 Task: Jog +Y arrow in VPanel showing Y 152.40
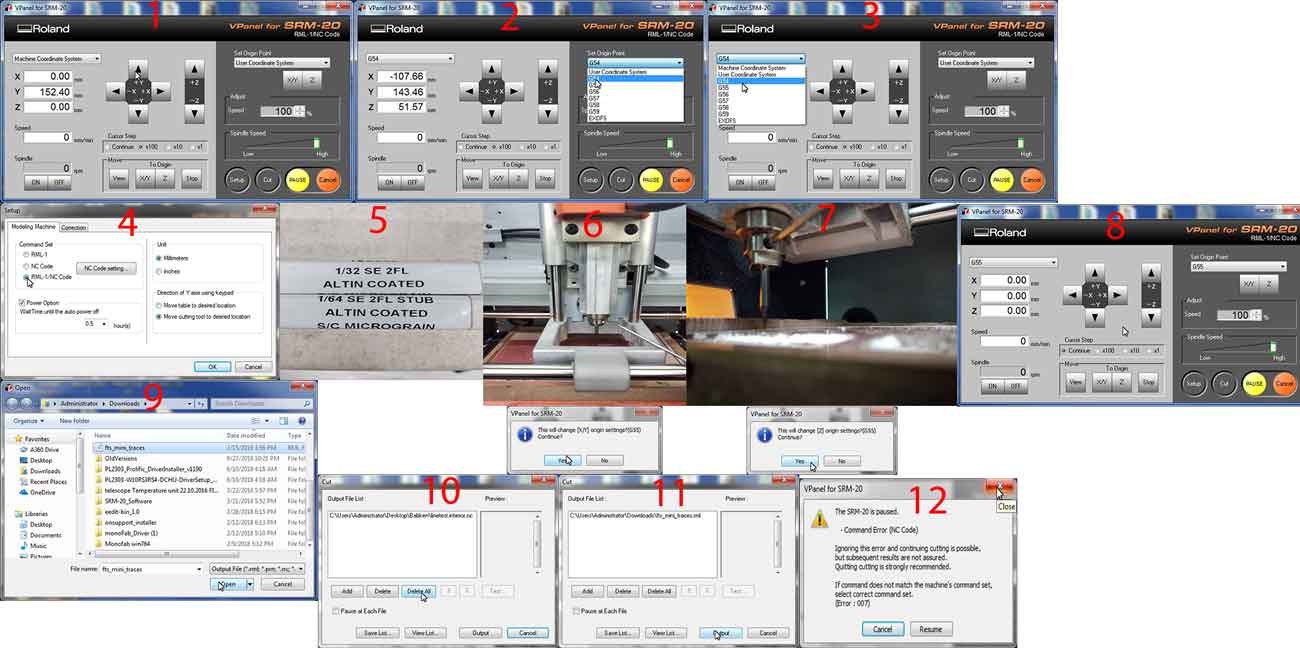(139, 71)
